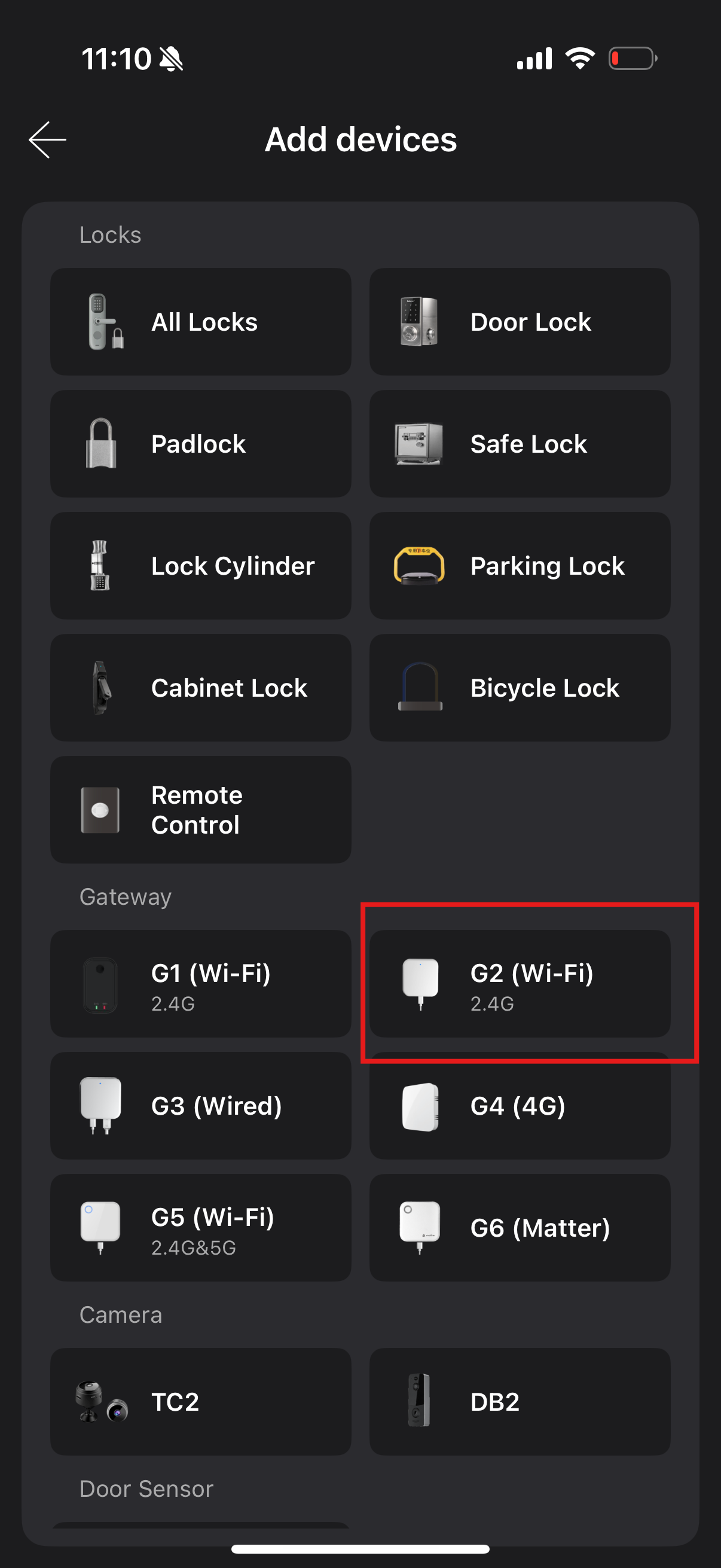Screen dimensions: 721x1568
Task: Tap the Padlock device icon
Action: click(x=101, y=444)
